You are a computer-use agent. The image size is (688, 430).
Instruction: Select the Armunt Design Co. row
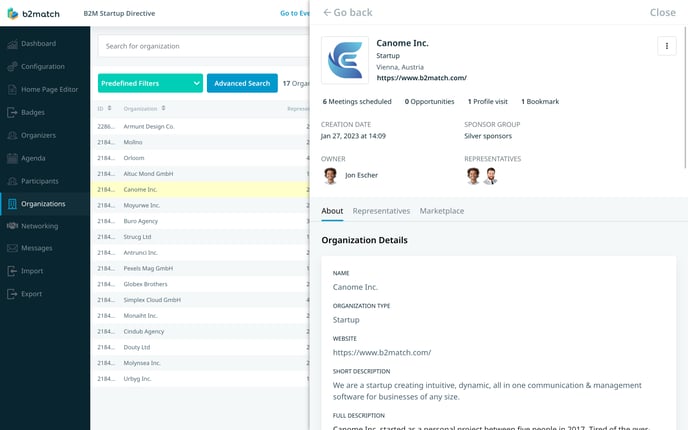(x=200, y=126)
